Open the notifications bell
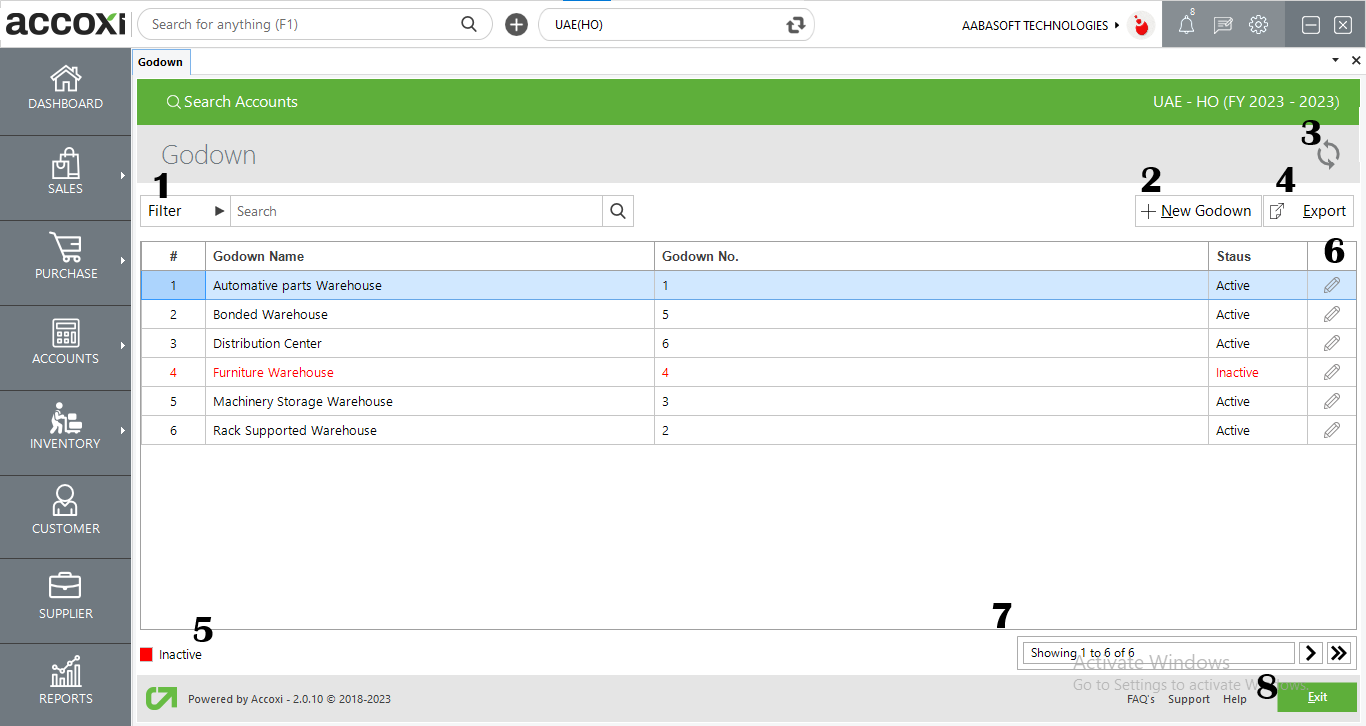The width and height of the screenshot is (1366, 726). 1186,24
